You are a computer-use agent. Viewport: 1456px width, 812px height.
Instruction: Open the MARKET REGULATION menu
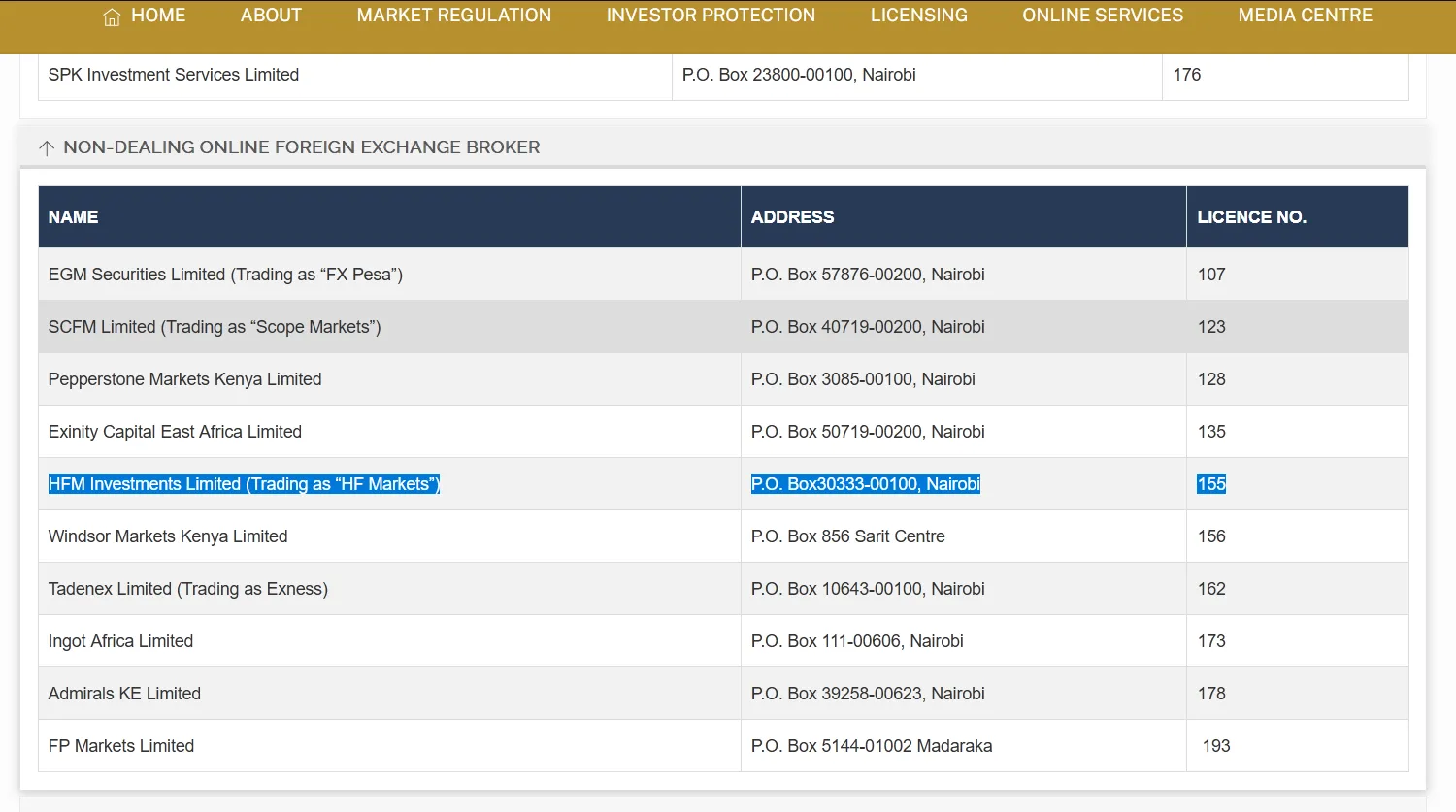tap(454, 16)
